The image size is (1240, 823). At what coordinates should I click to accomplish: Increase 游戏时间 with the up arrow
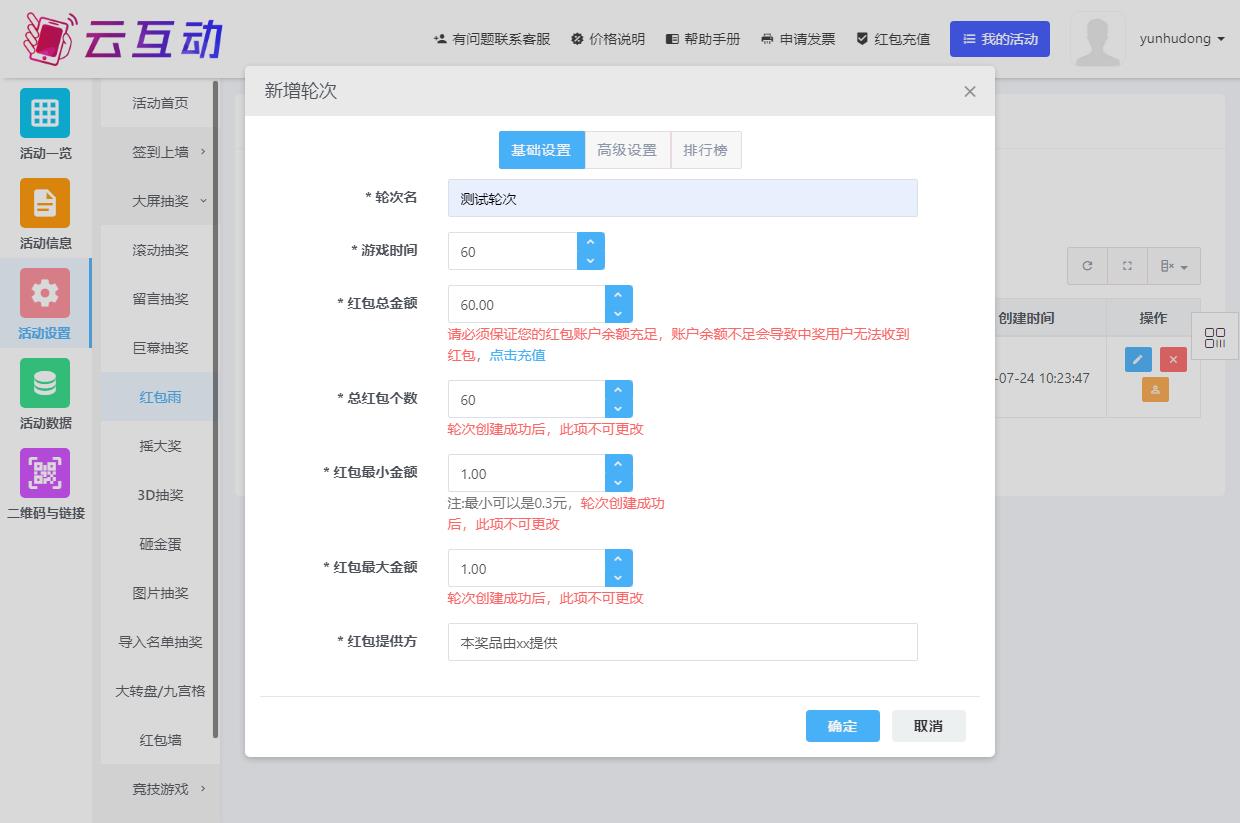590,242
